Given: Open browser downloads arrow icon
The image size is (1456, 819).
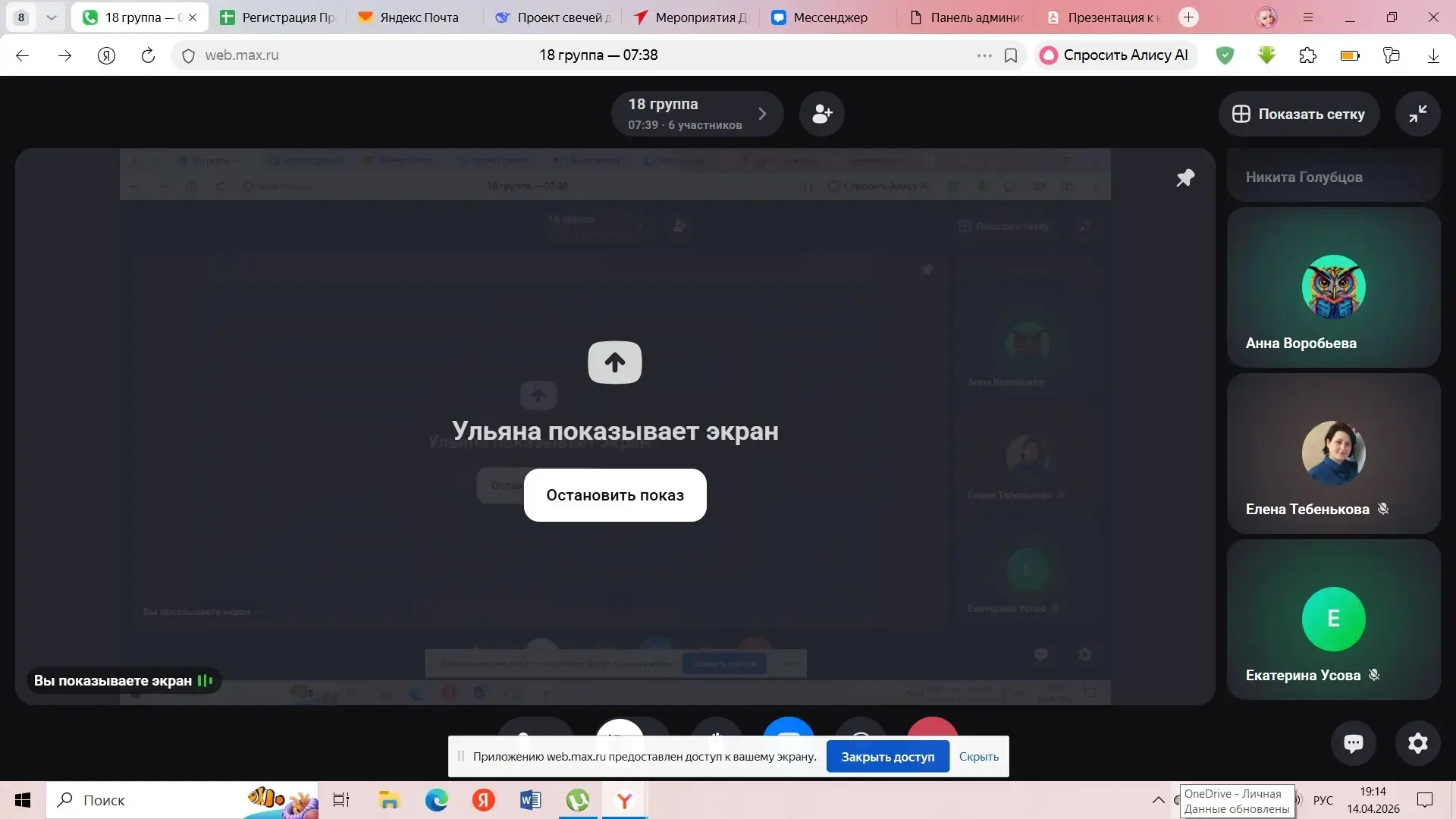Looking at the screenshot, I should tap(1433, 55).
